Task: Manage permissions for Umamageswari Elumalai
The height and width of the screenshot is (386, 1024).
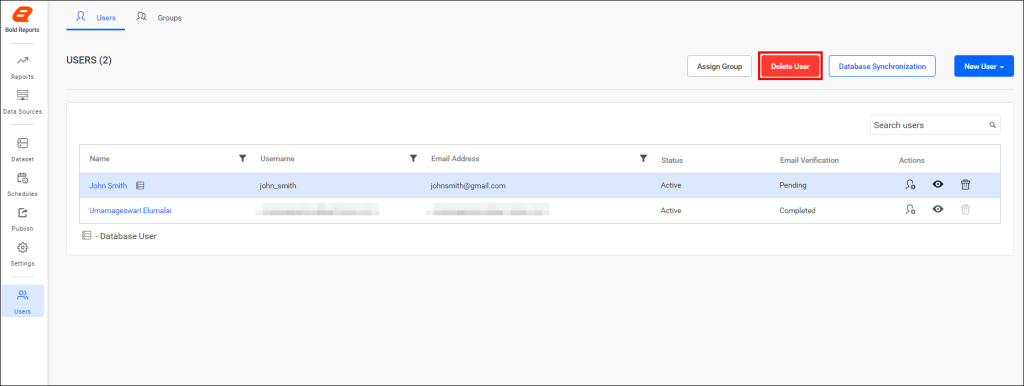Action: [910, 210]
